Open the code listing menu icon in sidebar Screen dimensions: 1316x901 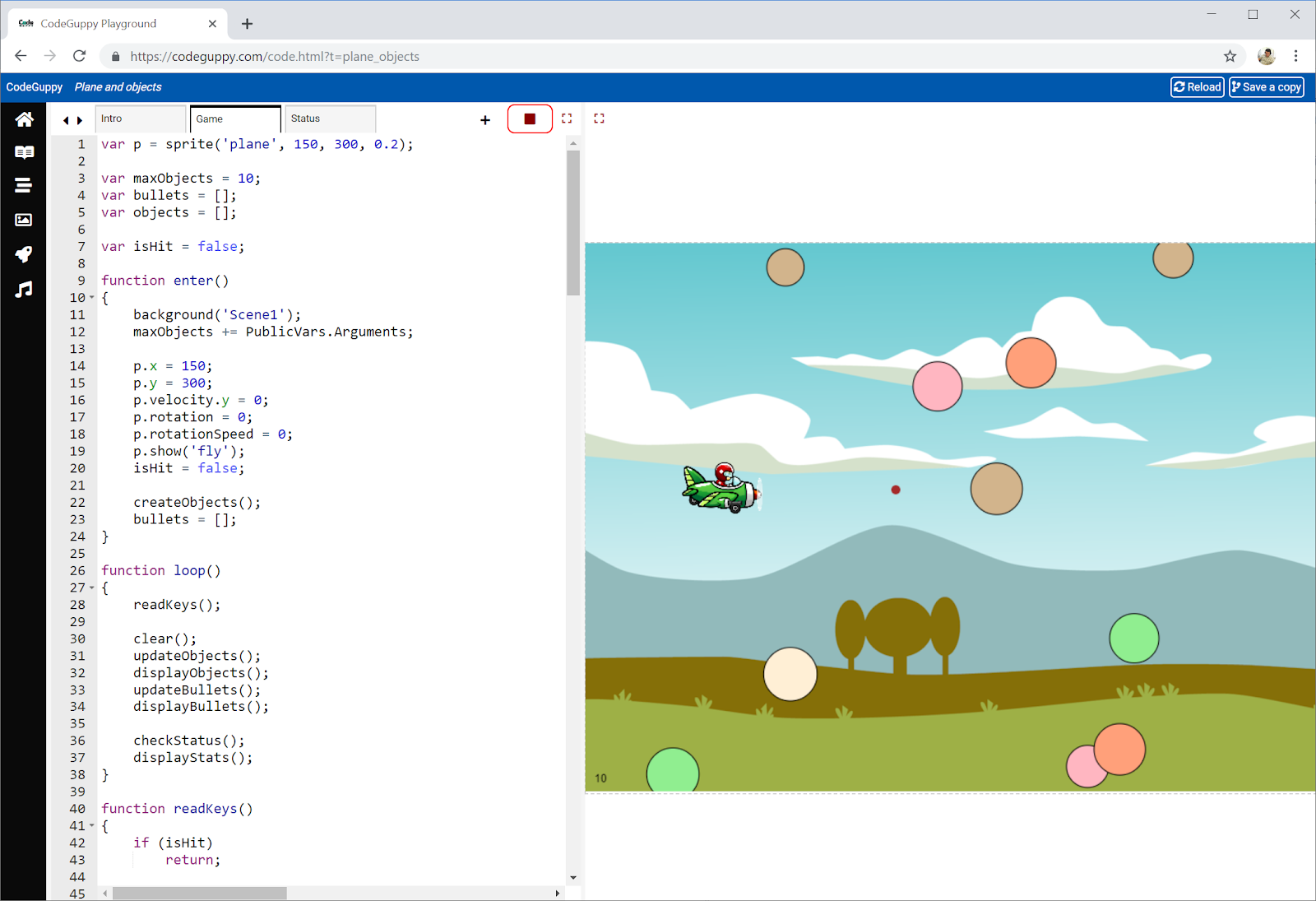click(x=24, y=185)
